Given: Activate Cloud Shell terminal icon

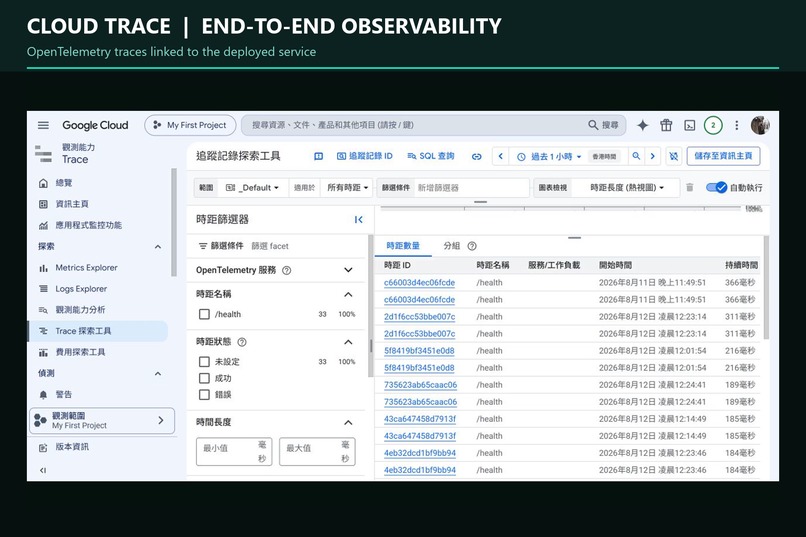Looking at the screenshot, I should coord(690,125).
